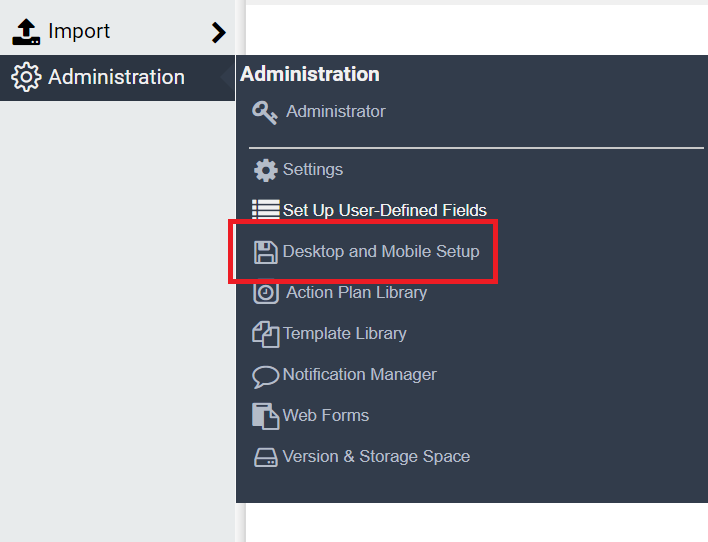Click the Action Plan Library clock icon

pyautogui.click(x=266, y=293)
